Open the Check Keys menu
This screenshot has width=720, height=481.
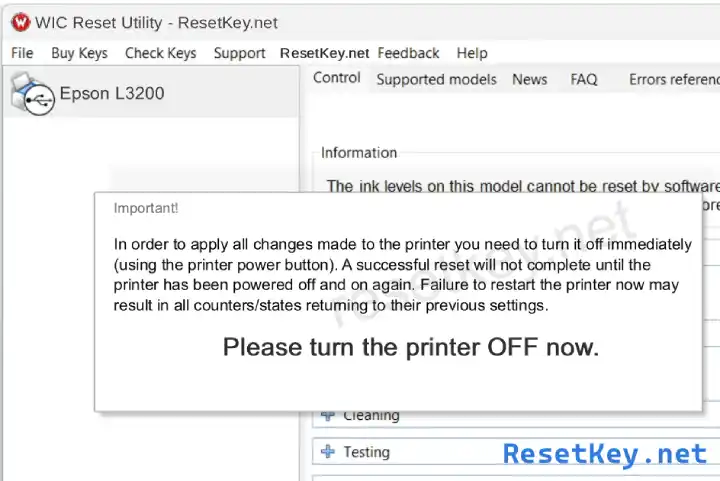pos(161,53)
